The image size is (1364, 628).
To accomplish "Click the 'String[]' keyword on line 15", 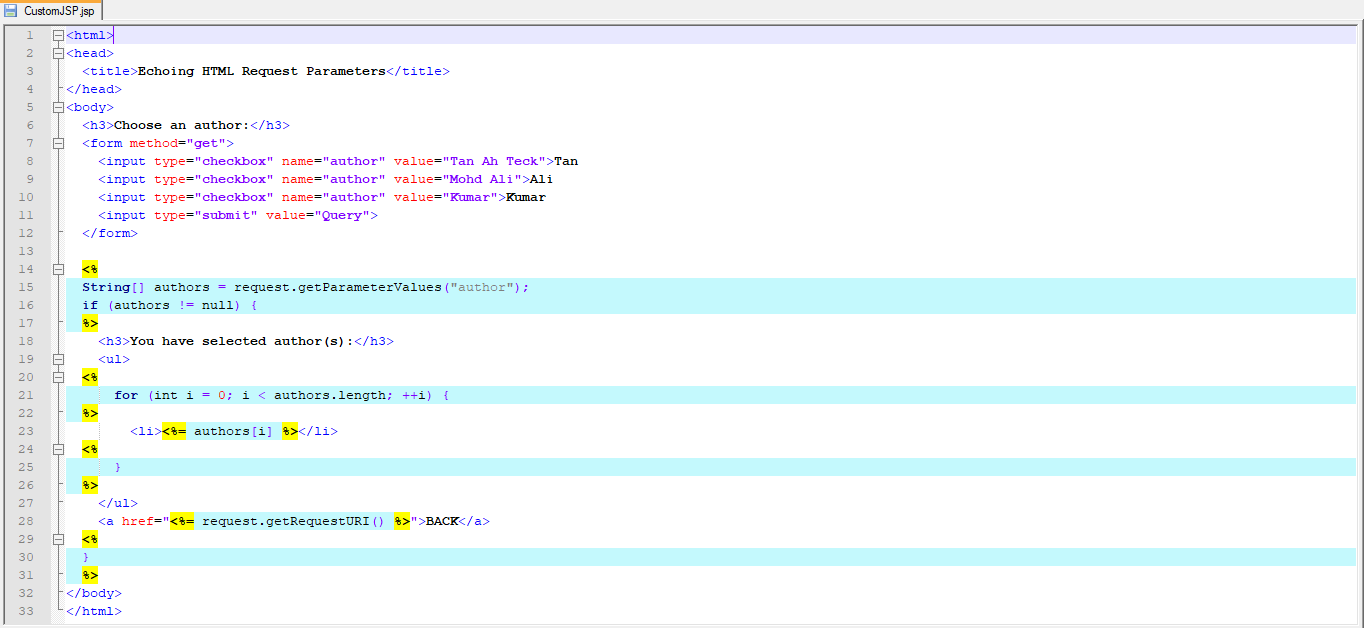I will point(114,287).
